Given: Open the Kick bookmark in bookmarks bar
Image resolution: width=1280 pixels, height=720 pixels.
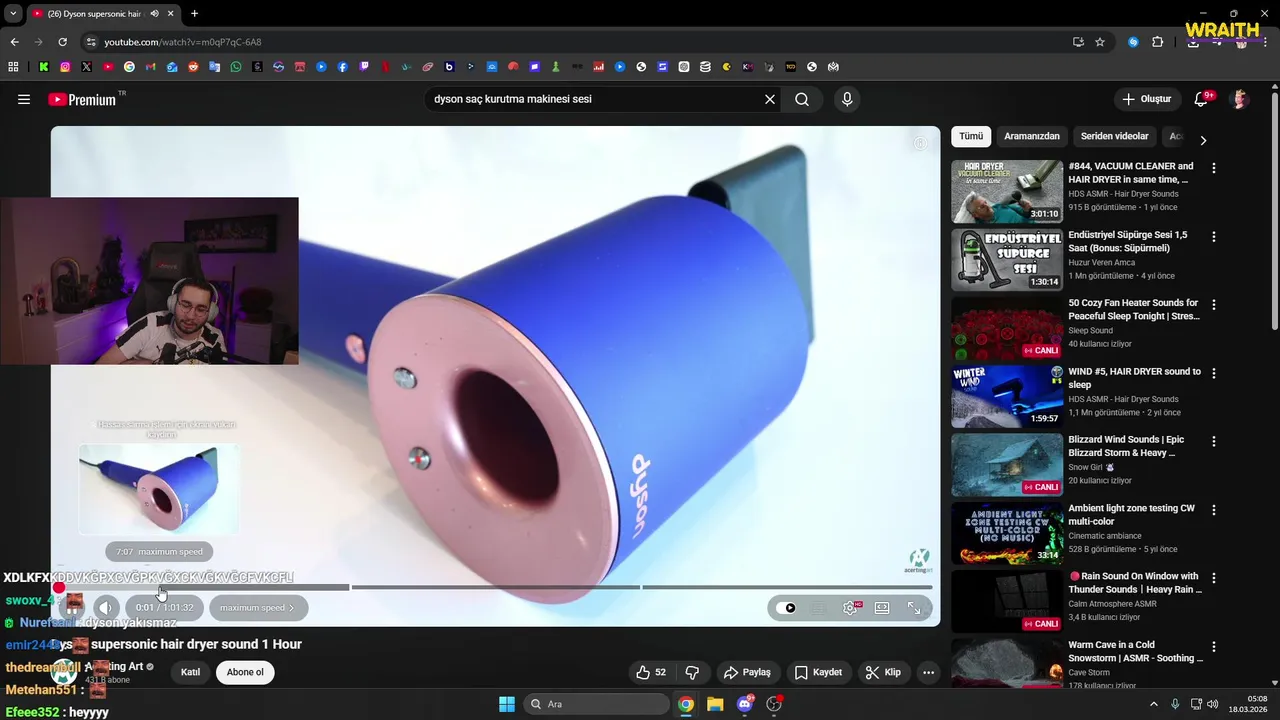Looking at the screenshot, I should click(44, 67).
